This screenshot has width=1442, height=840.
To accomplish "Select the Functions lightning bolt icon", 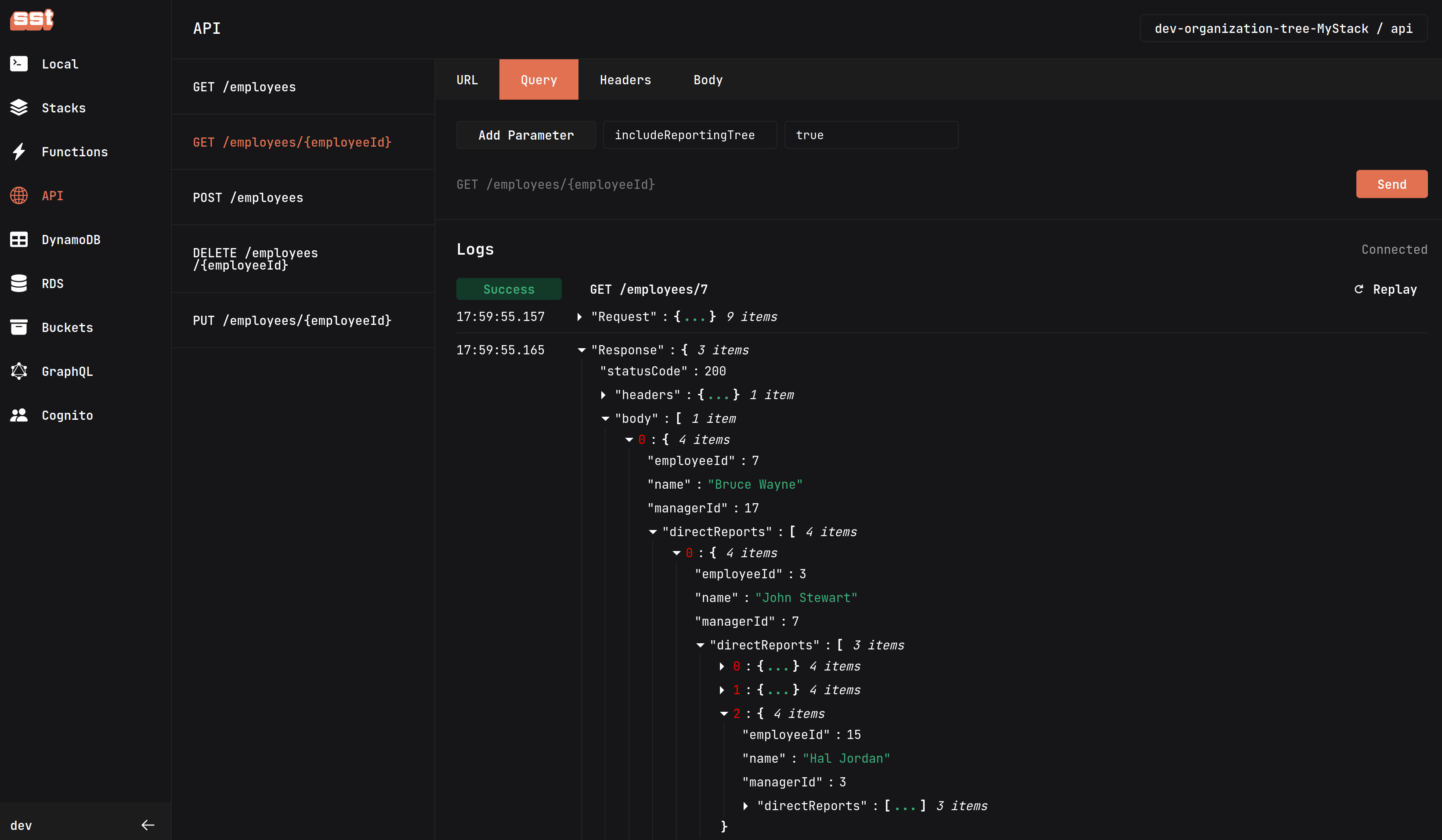I will 19,151.
